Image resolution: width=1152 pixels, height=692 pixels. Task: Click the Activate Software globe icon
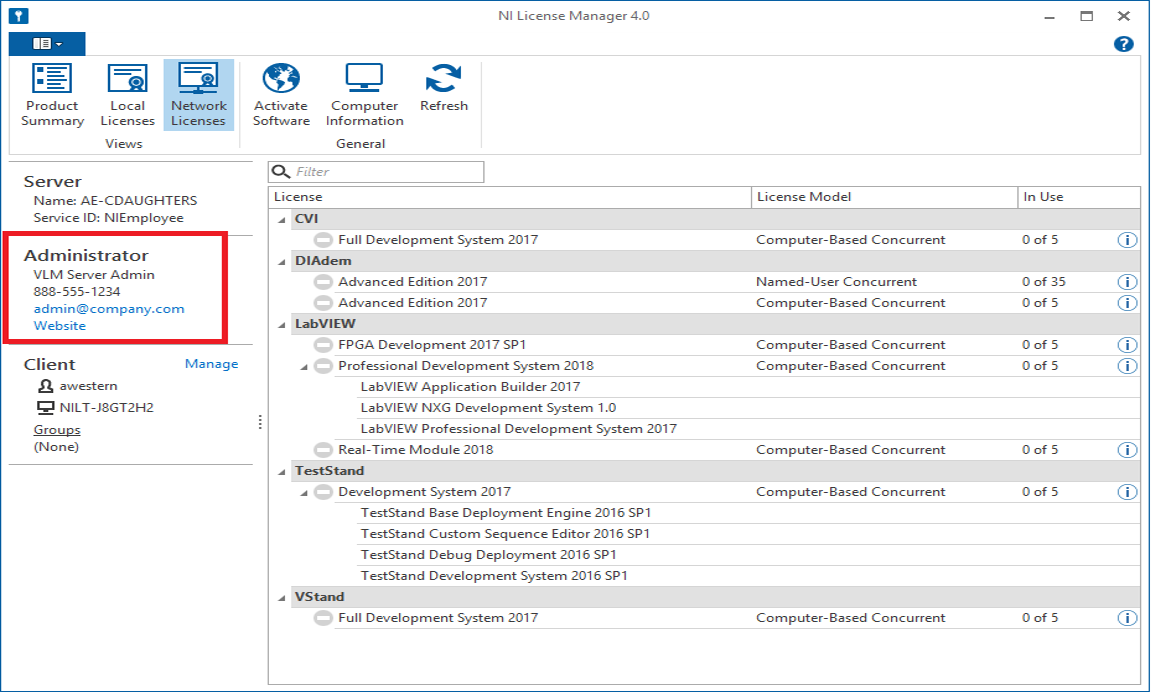pos(281,79)
